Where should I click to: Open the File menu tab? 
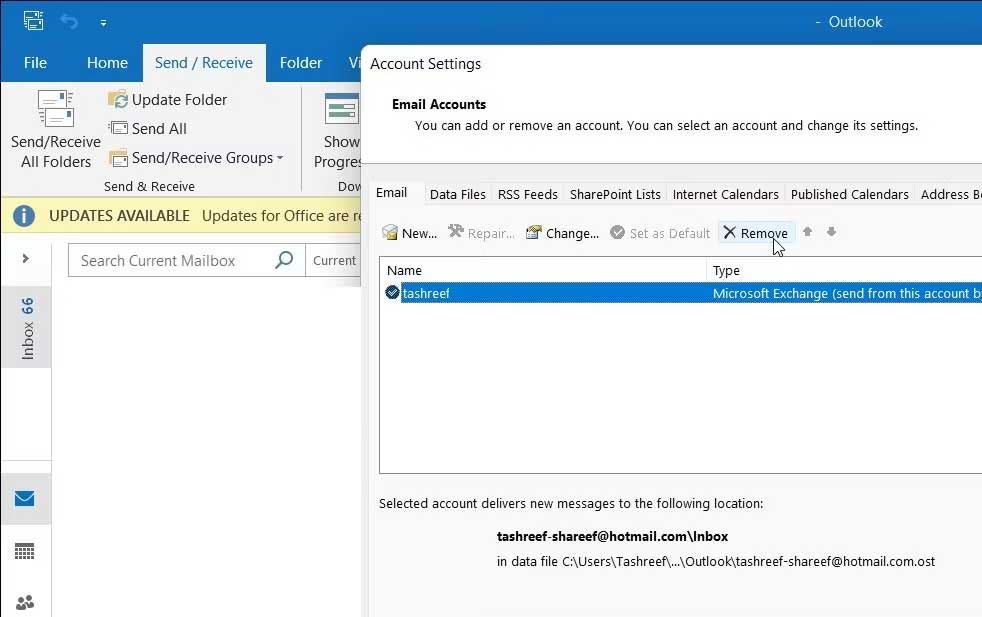(35, 62)
